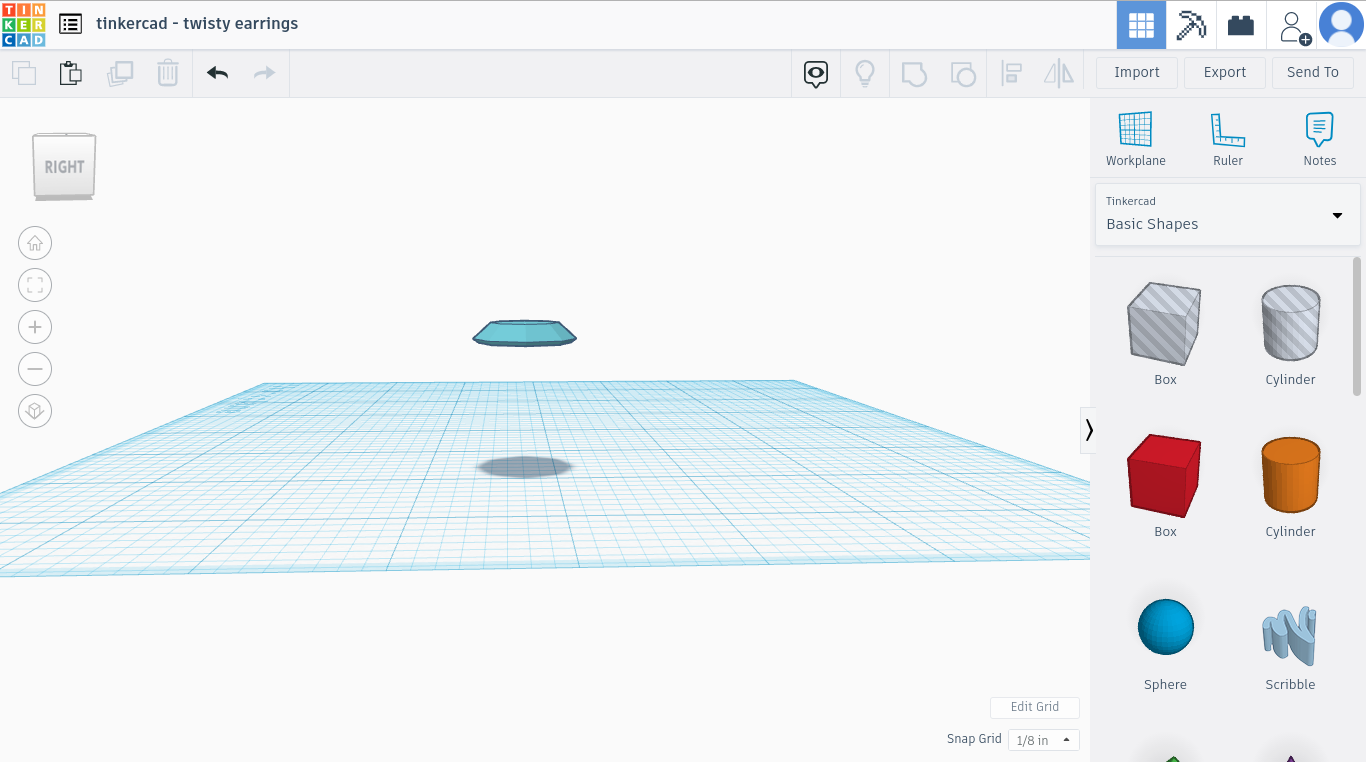This screenshot has height=762, width=1366.
Task: Drop a new Workplane tool
Action: [x=1135, y=138]
